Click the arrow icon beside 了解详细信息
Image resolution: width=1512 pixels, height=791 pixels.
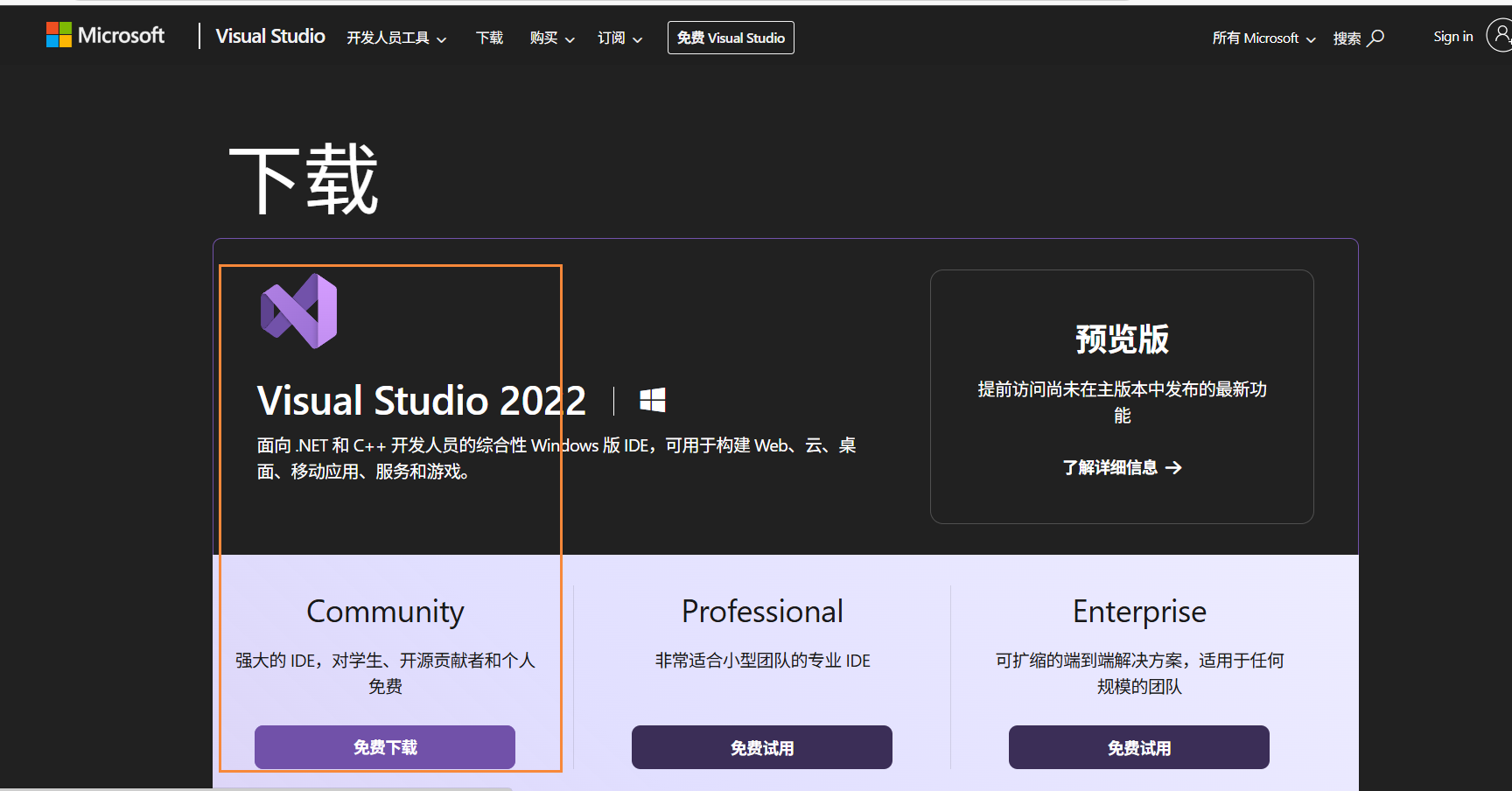(1174, 468)
